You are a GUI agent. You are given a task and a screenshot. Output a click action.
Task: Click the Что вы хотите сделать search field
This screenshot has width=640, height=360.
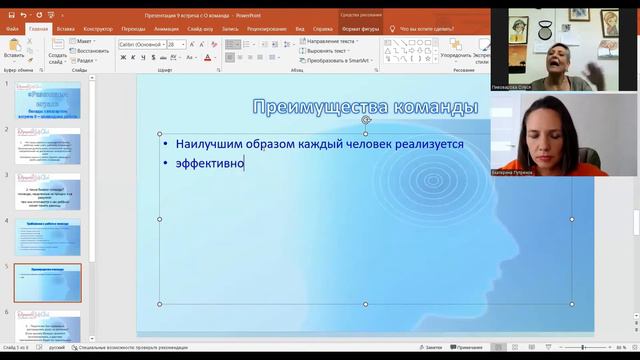click(427, 29)
